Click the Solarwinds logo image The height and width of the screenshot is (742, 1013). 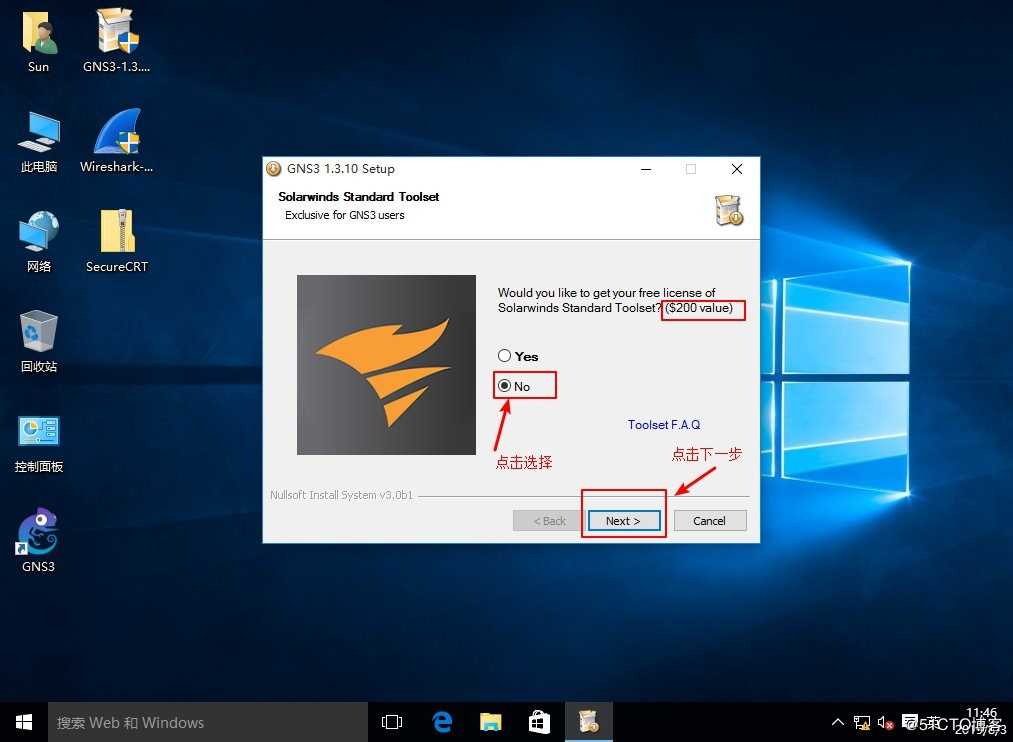(x=386, y=365)
